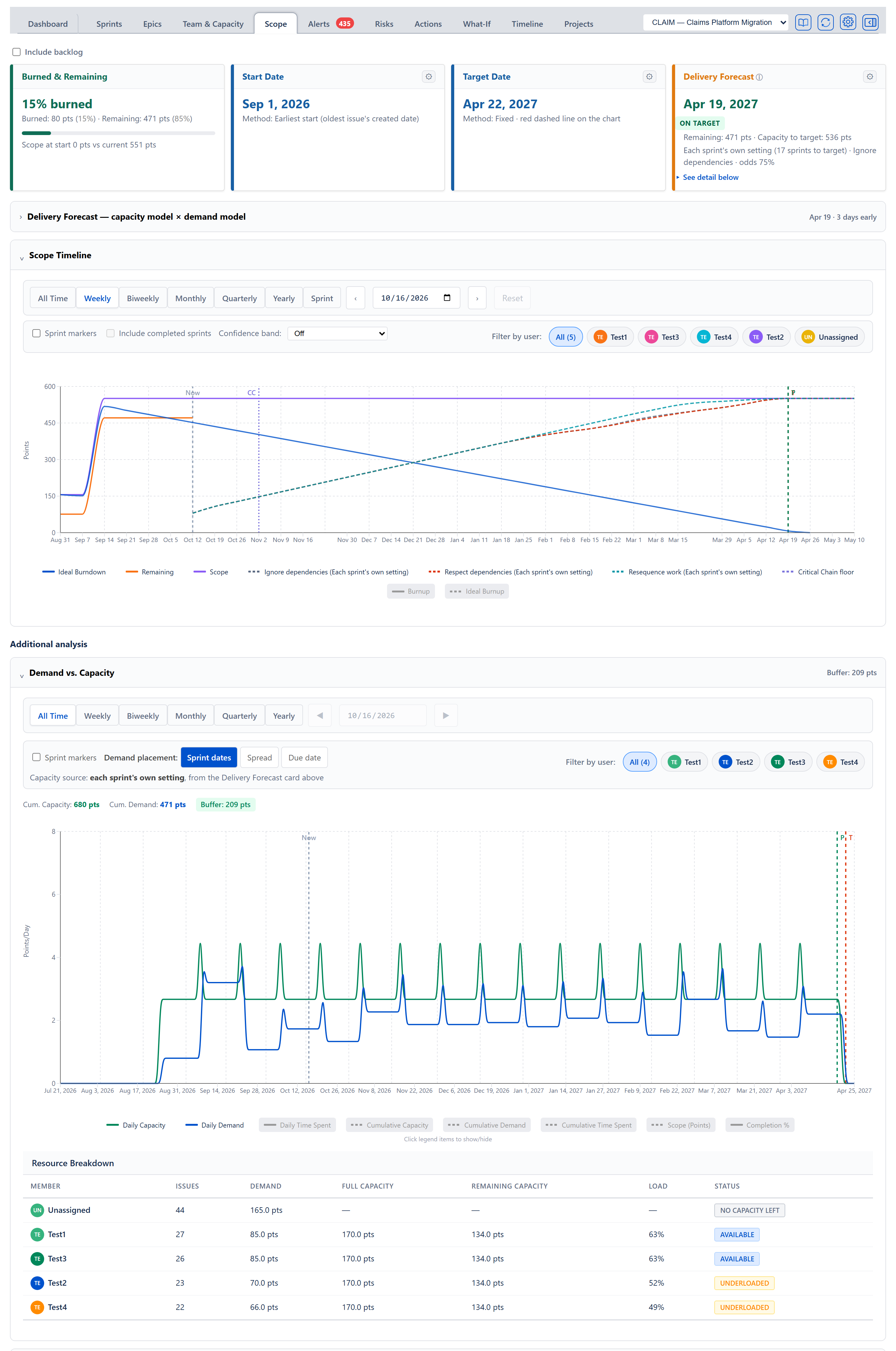
Task: Open the settings gear icon
Action: [848, 23]
